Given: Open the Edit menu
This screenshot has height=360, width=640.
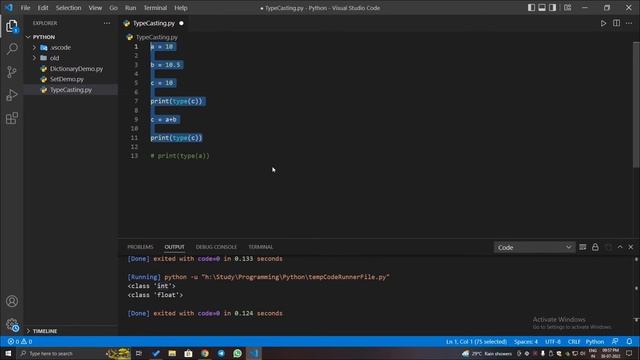Looking at the screenshot, I should pos(43,8).
